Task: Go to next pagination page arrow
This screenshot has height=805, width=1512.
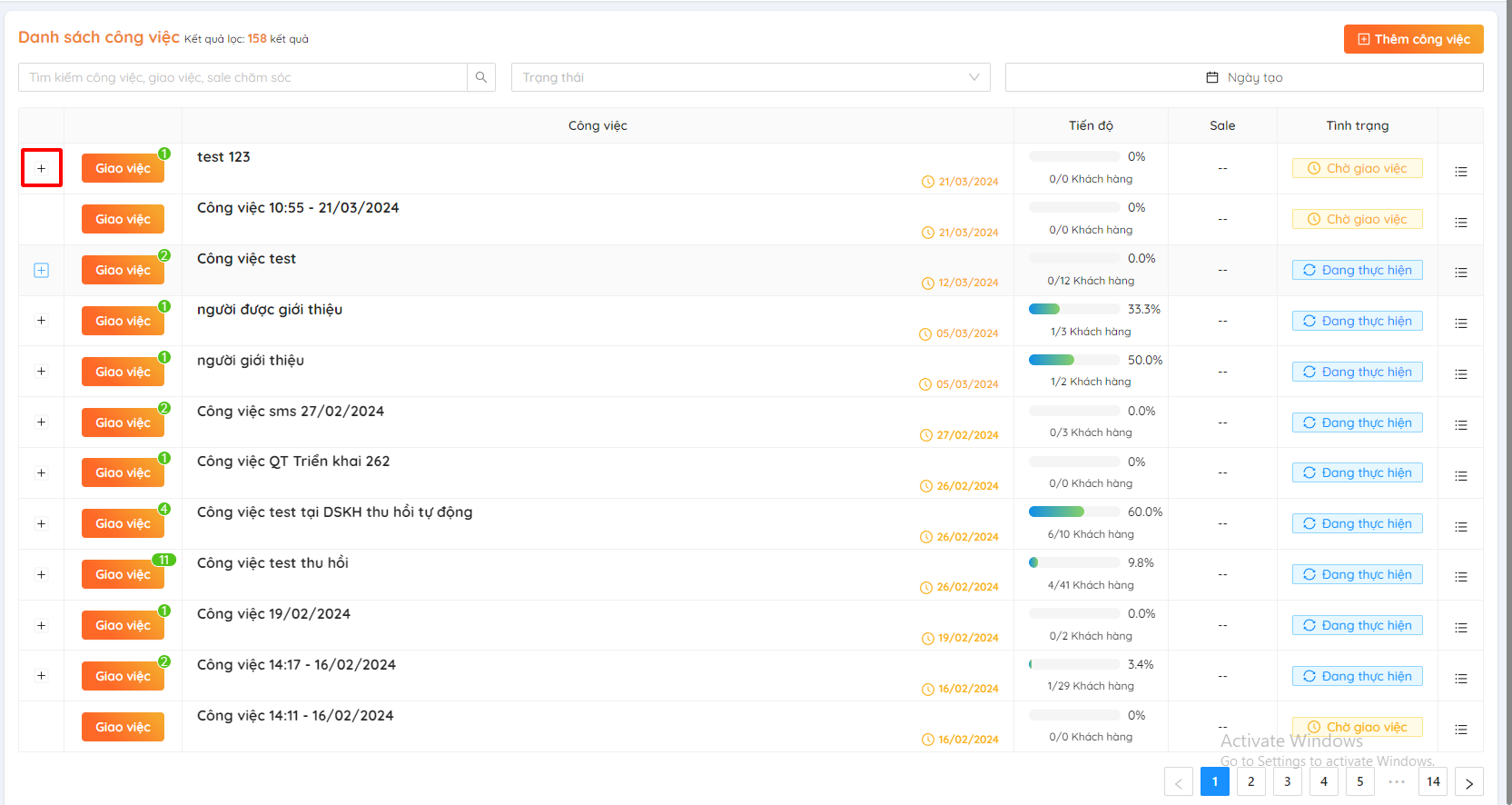Action: coord(1469,782)
